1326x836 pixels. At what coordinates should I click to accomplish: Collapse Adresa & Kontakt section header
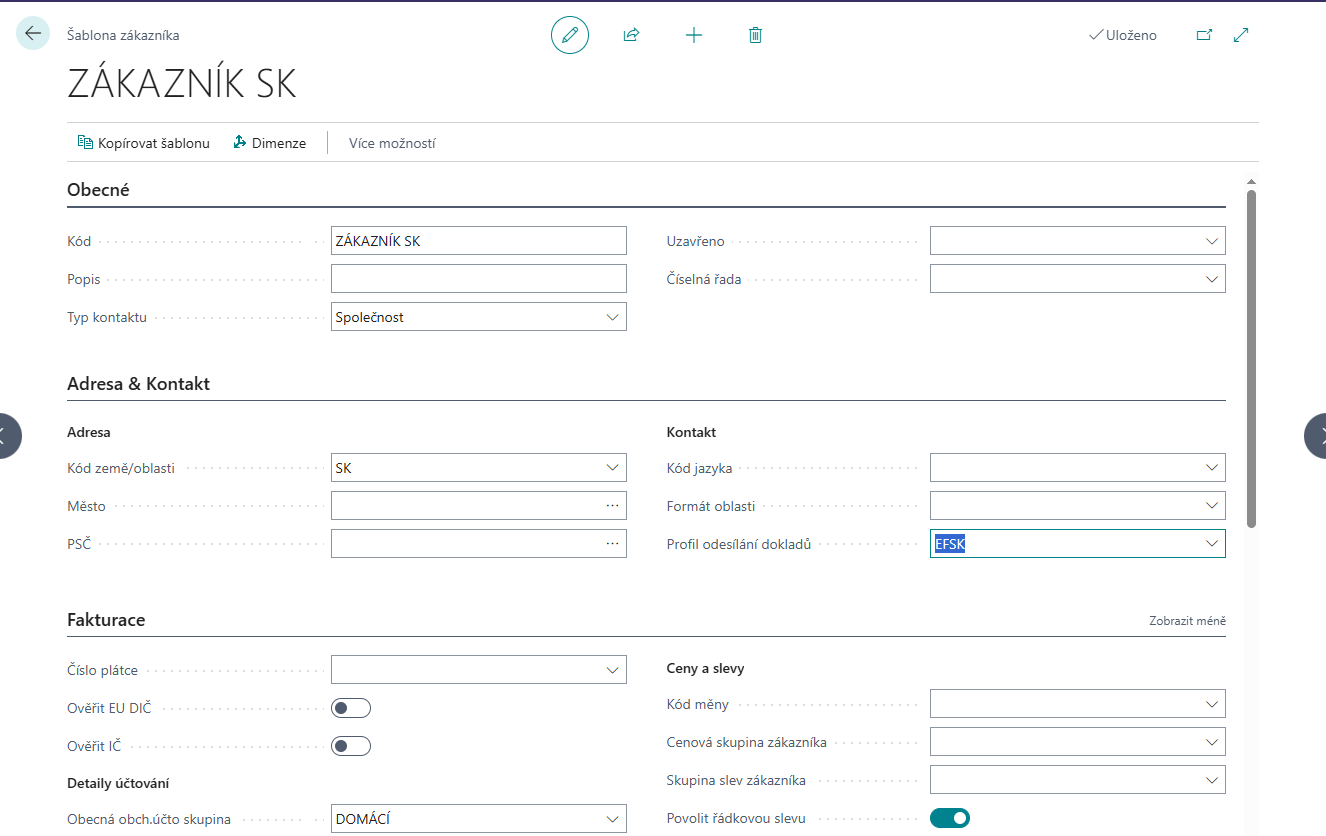click(x=138, y=384)
